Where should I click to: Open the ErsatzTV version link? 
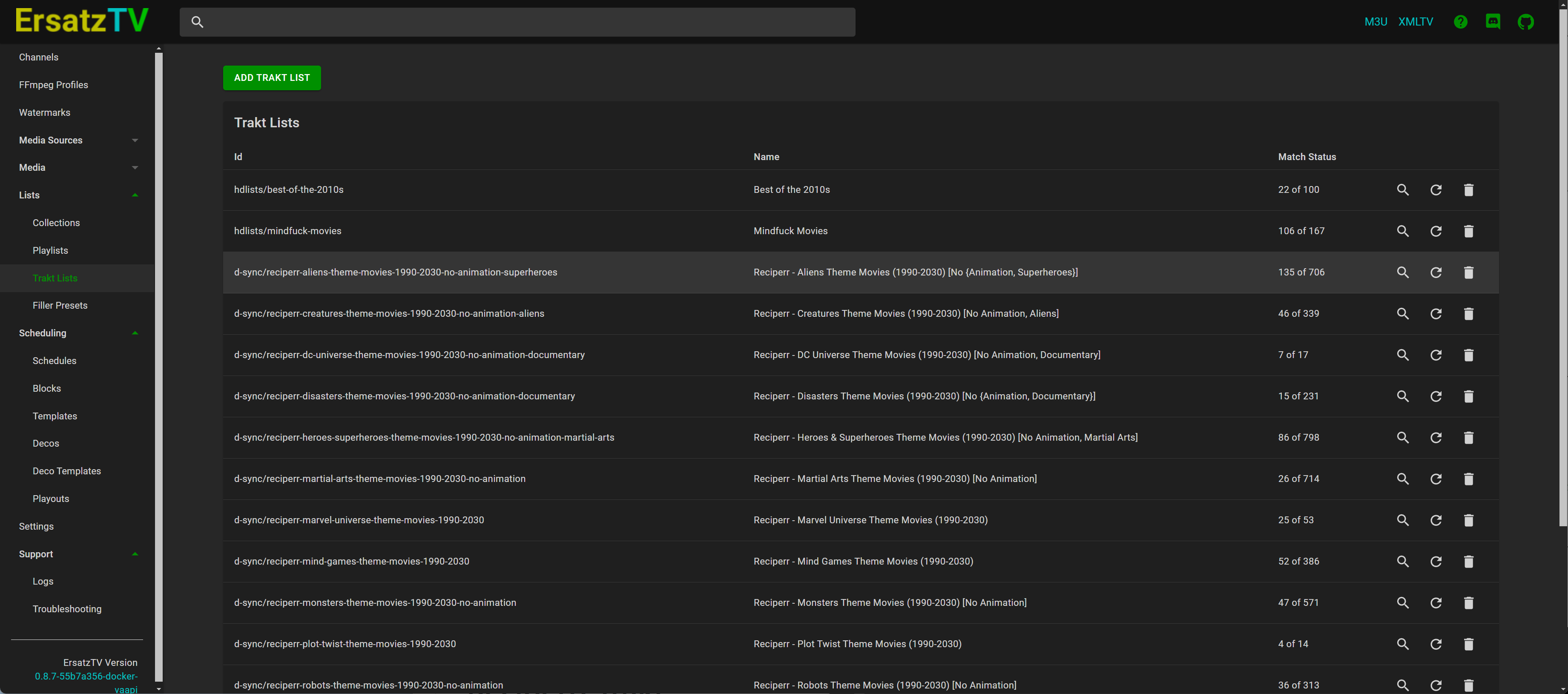(86, 683)
